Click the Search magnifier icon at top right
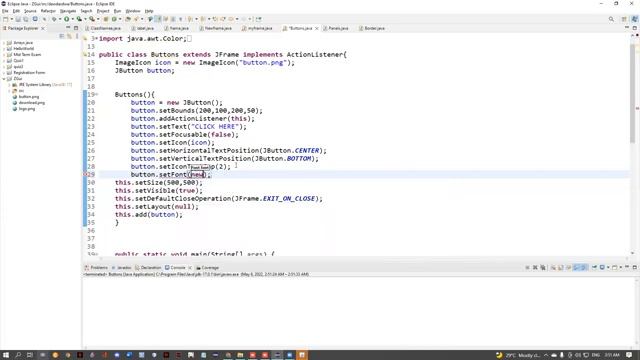The height and width of the screenshot is (360, 640). [611, 19]
